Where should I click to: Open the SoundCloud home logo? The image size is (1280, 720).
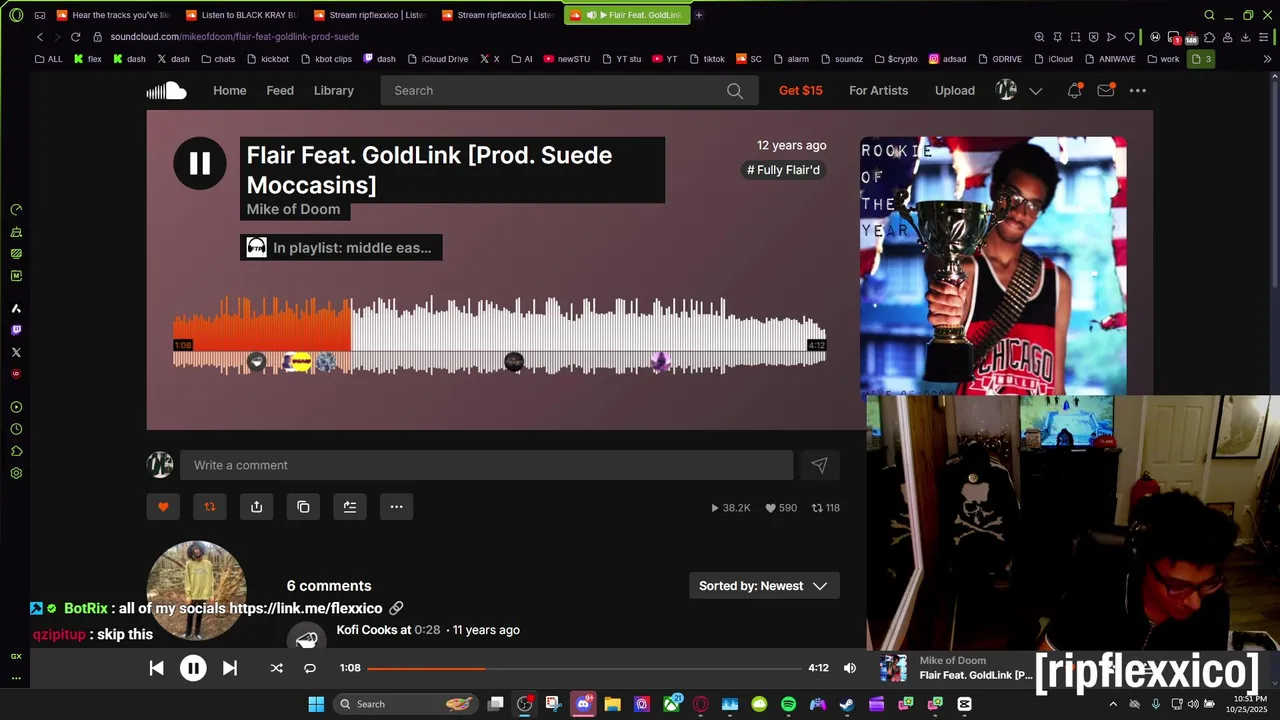point(166,91)
